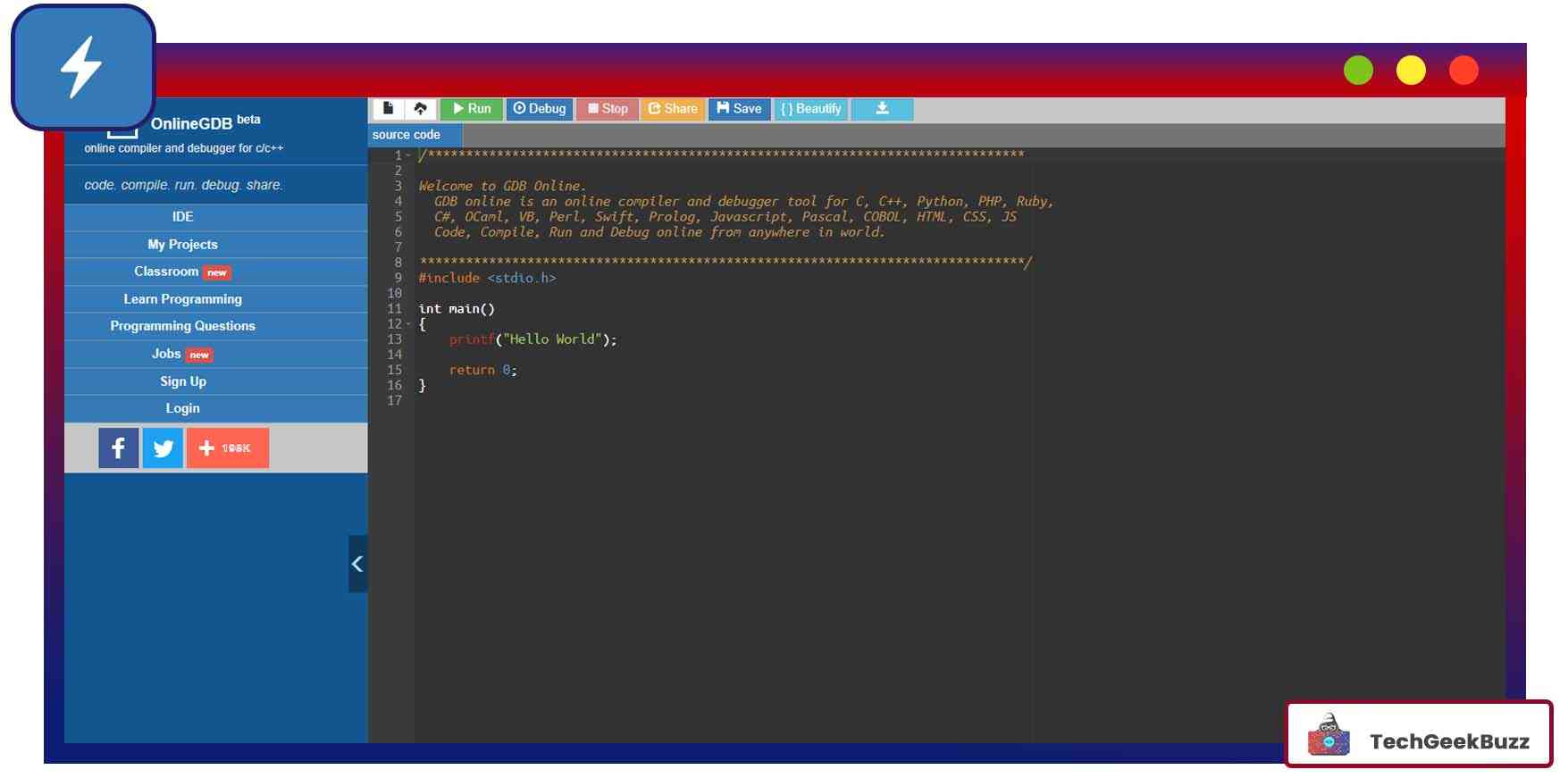The height and width of the screenshot is (778, 1568).
Task: Run the program with Run button
Action: [472, 109]
